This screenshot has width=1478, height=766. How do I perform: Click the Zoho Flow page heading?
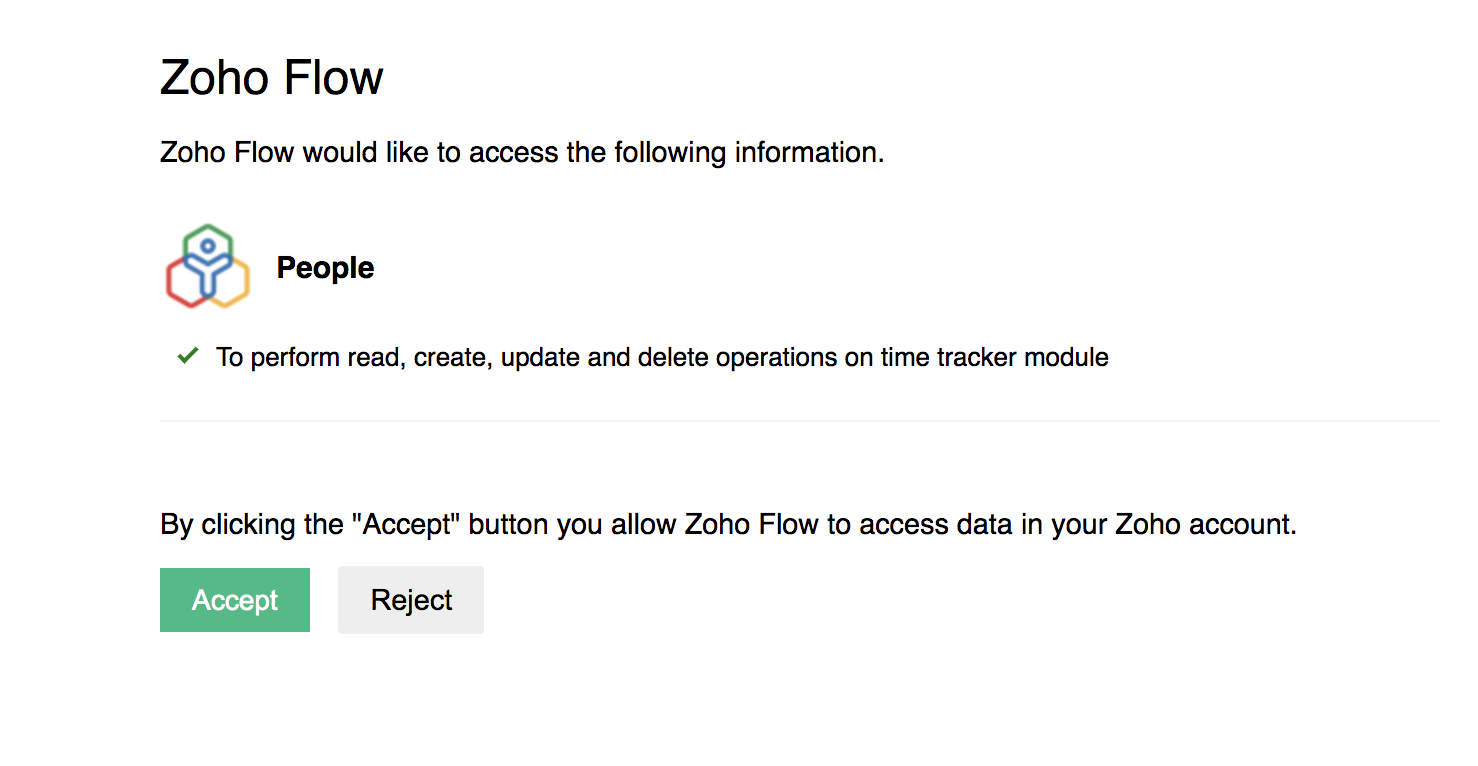(272, 77)
